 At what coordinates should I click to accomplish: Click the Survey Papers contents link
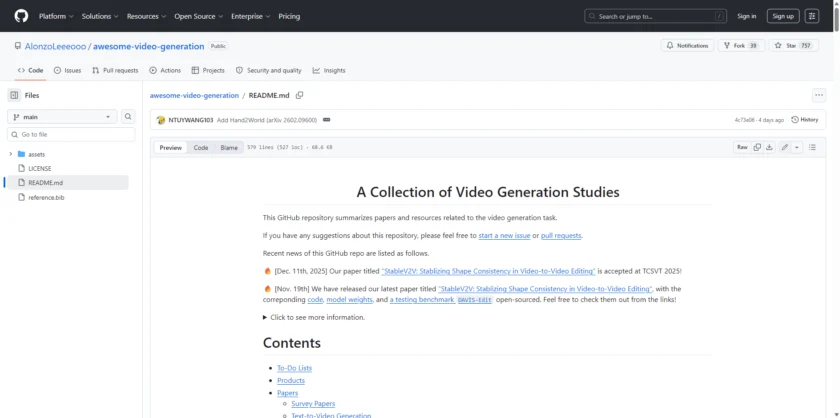pyautogui.click(x=313, y=404)
